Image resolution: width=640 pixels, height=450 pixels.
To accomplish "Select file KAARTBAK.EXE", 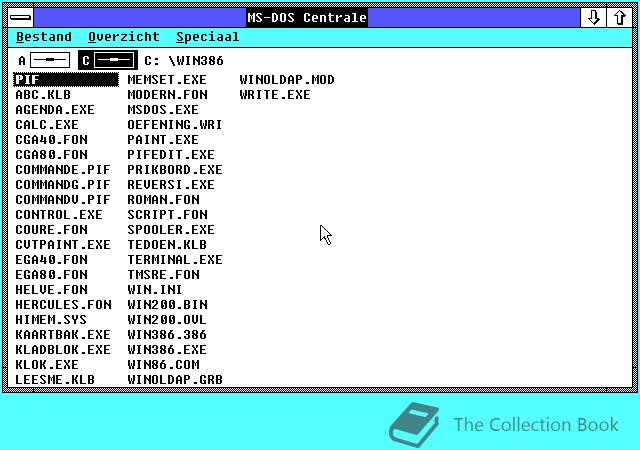I will [63, 335].
